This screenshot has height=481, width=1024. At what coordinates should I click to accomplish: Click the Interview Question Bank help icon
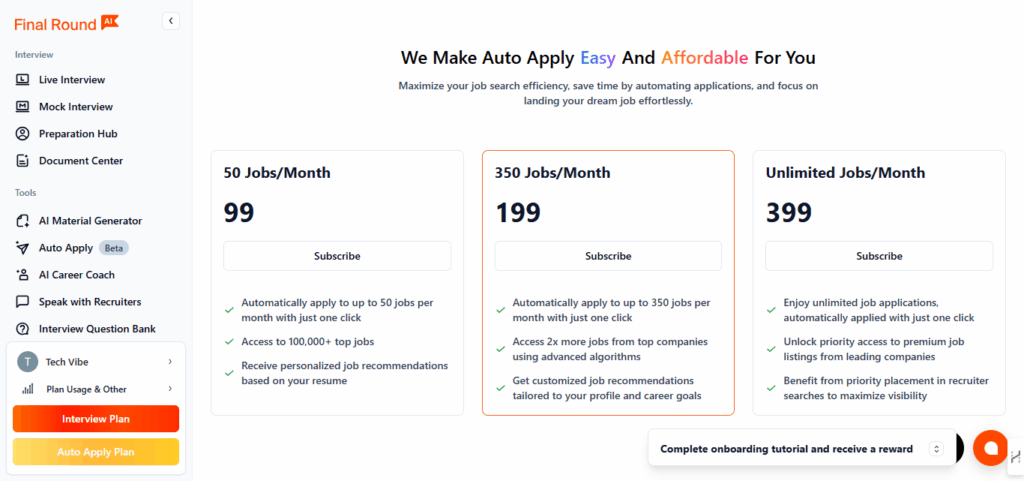point(23,329)
